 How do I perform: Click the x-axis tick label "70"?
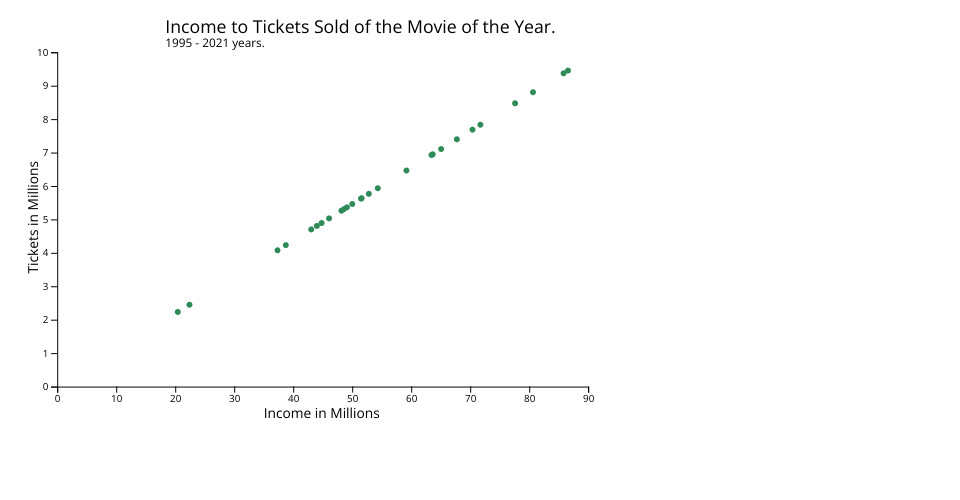(x=470, y=398)
